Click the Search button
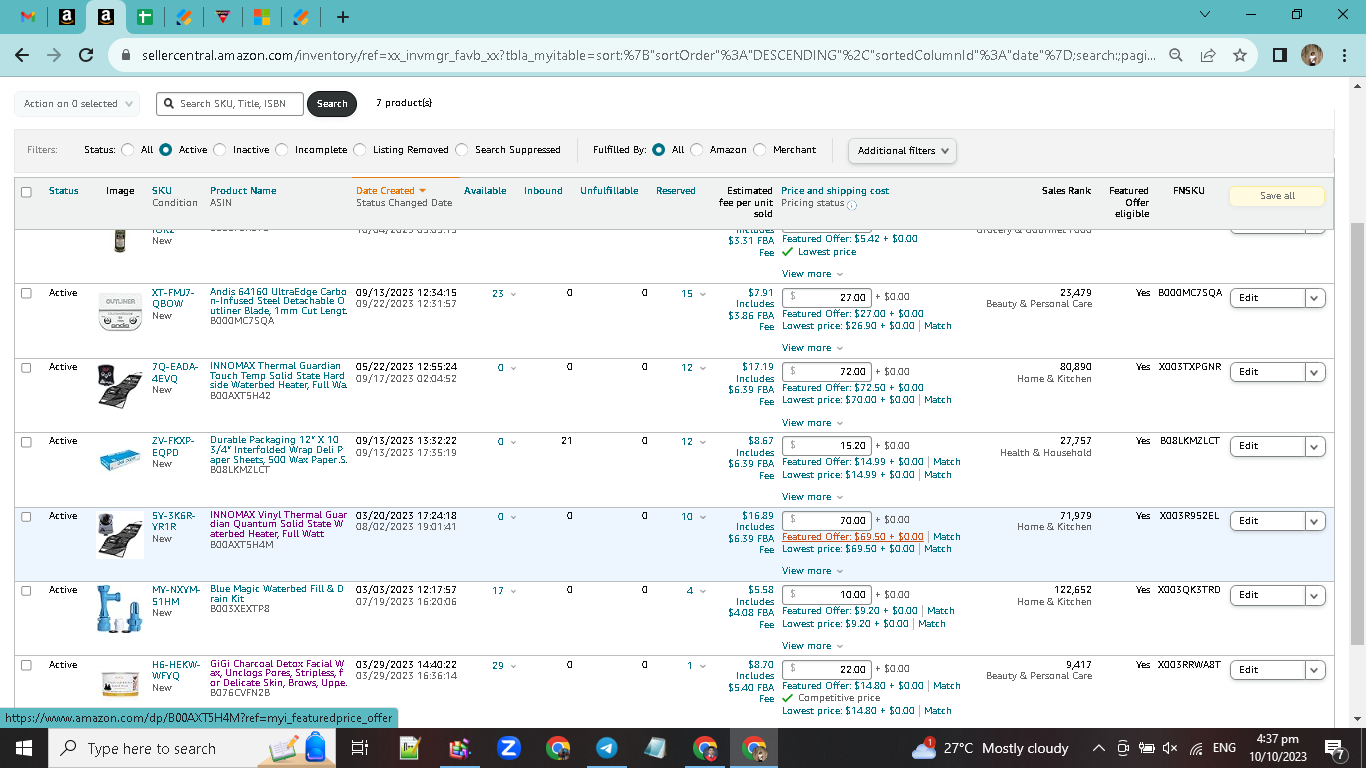The image size is (1366, 768). coord(332,104)
